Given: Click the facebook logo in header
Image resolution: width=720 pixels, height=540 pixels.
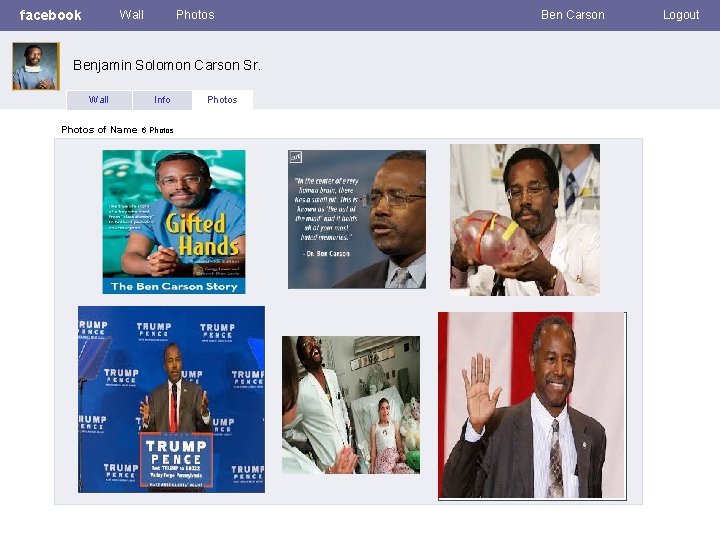Looking at the screenshot, I should point(51,15).
